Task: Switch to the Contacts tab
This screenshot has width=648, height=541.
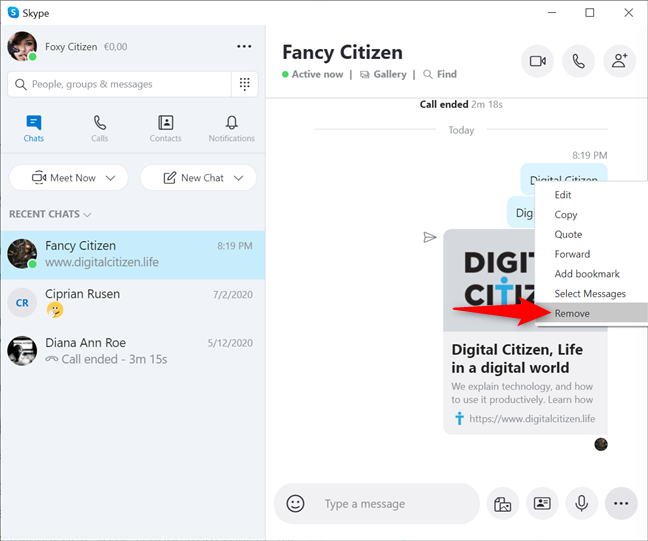Action: pos(165,129)
